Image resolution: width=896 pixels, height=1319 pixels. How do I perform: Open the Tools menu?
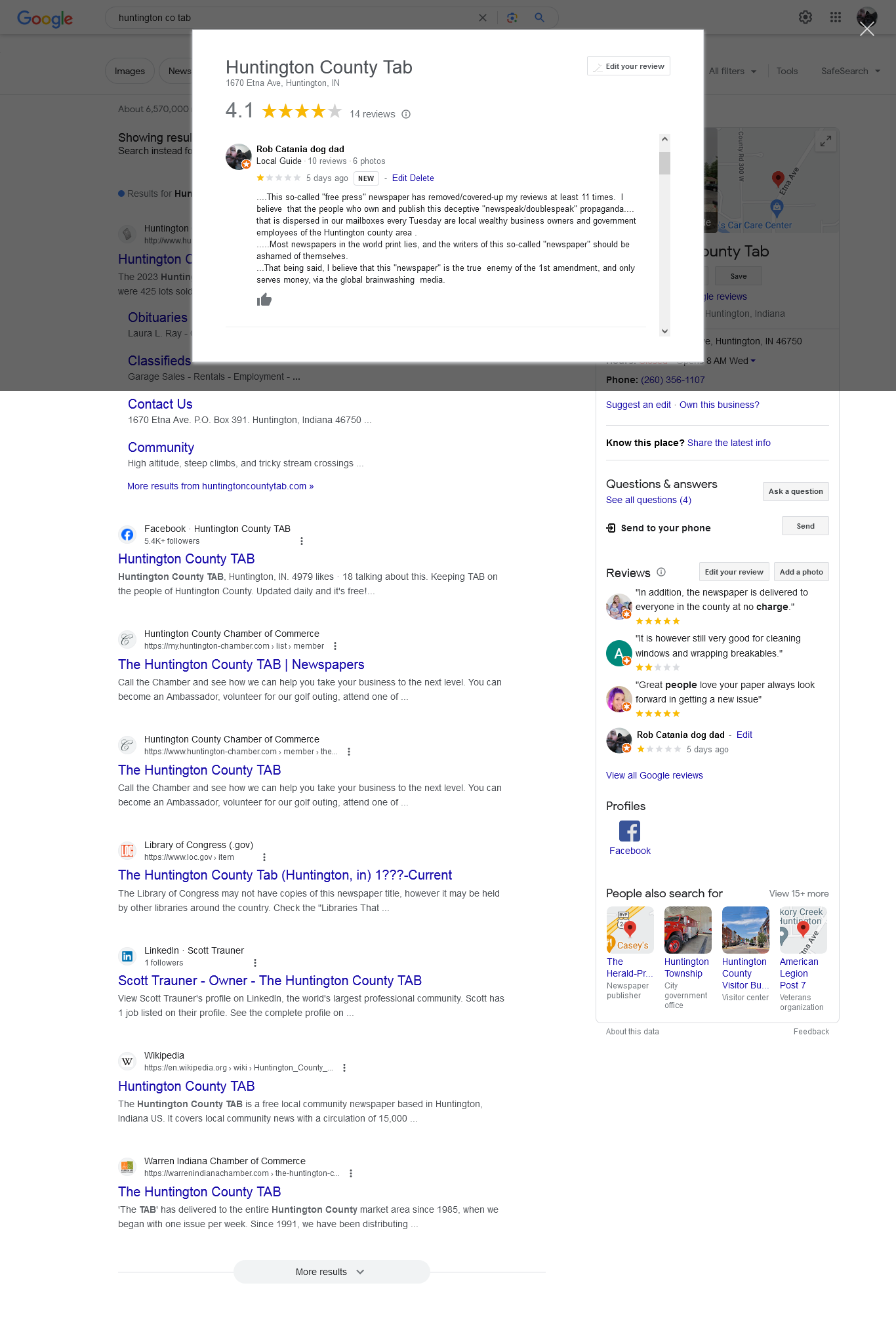[x=787, y=71]
